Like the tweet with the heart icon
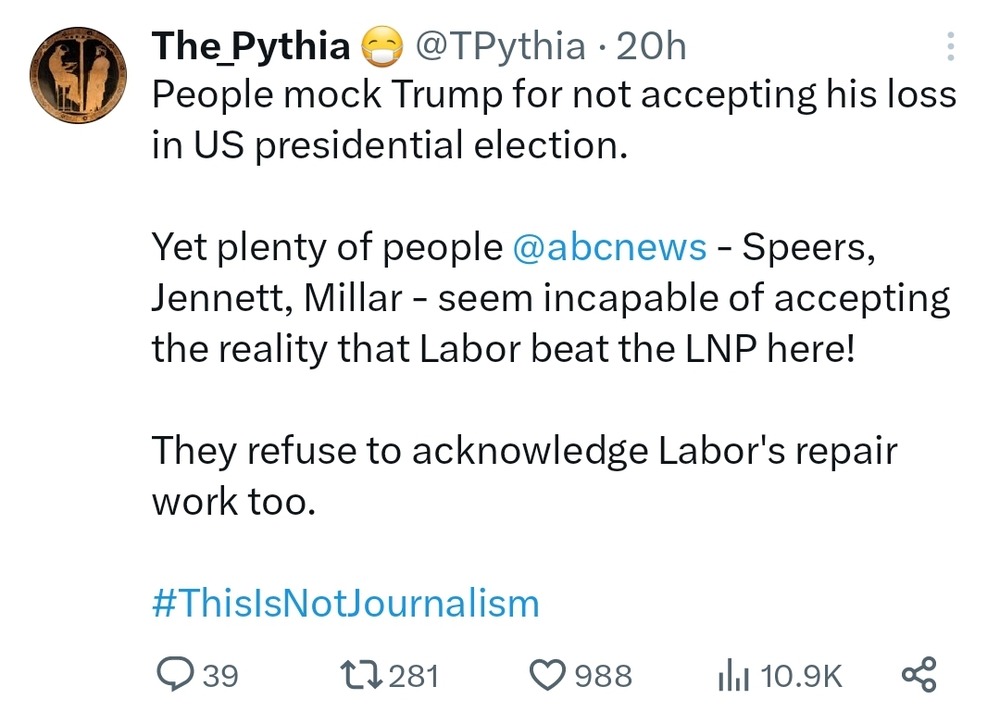The width and height of the screenshot is (1000, 724). click(x=547, y=675)
